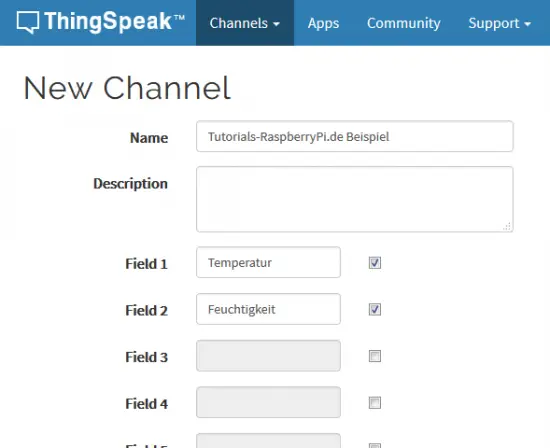The height and width of the screenshot is (448, 550).
Task: Grab the Description resize handle
Action: pos(507,226)
